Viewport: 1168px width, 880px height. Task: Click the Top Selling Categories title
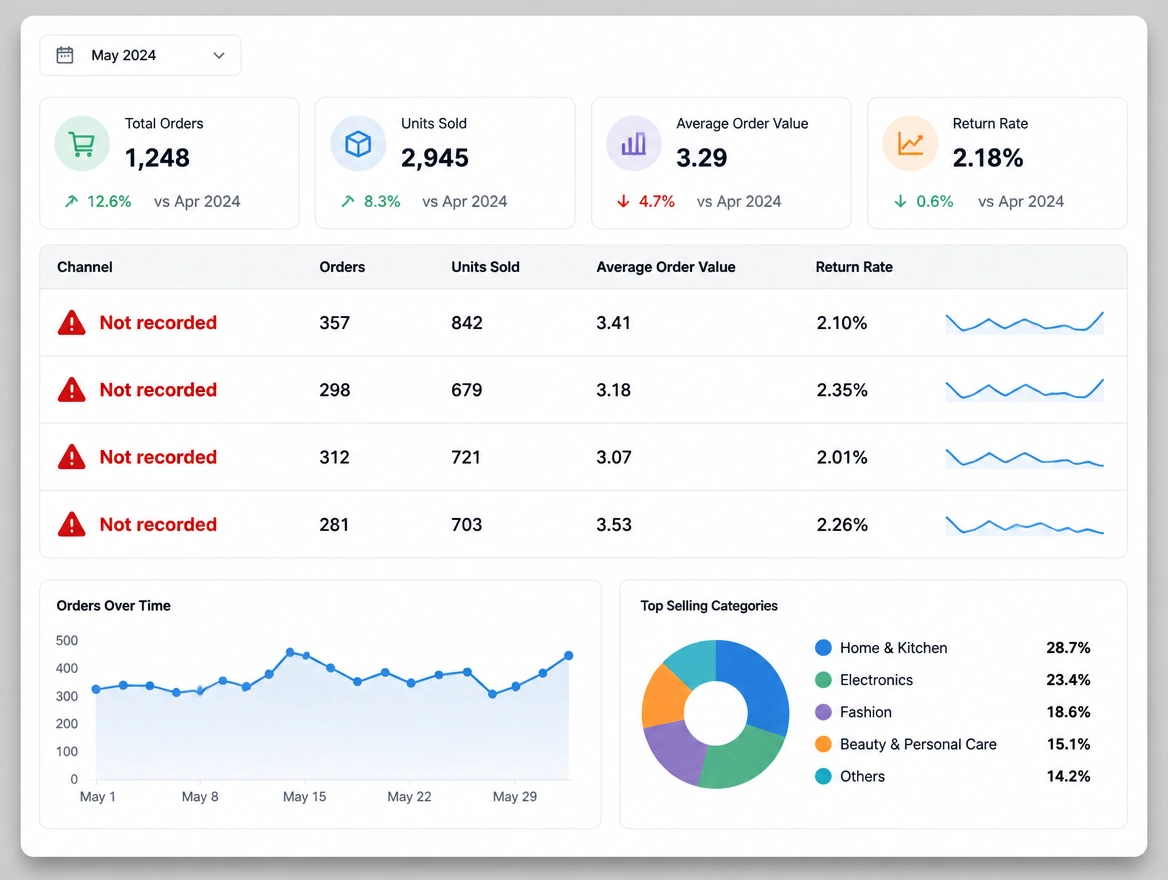[709, 606]
